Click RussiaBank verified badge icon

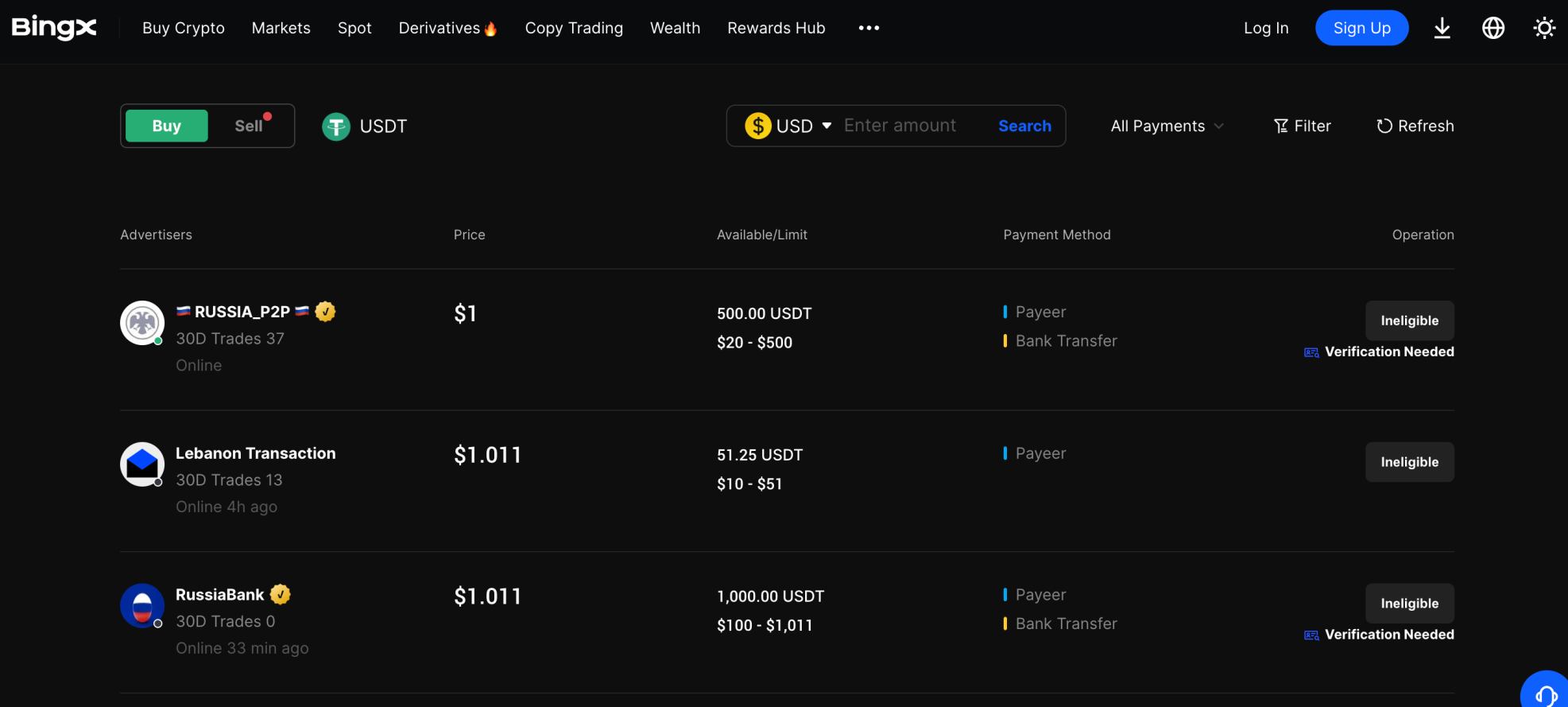[280, 595]
